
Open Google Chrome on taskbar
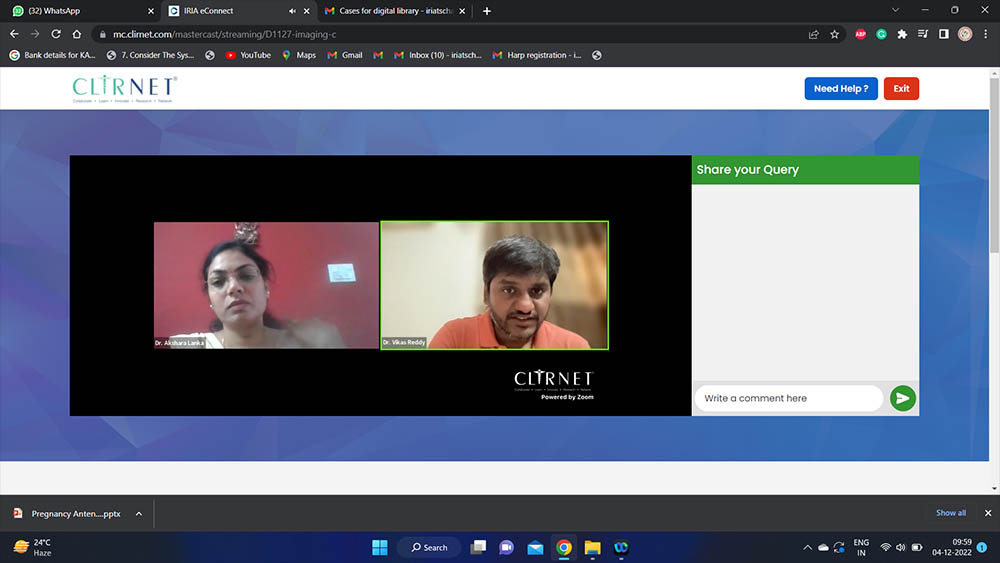564,548
